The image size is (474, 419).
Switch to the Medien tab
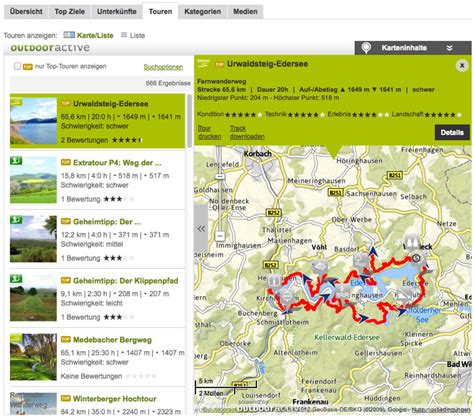click(x=245, y=12)
